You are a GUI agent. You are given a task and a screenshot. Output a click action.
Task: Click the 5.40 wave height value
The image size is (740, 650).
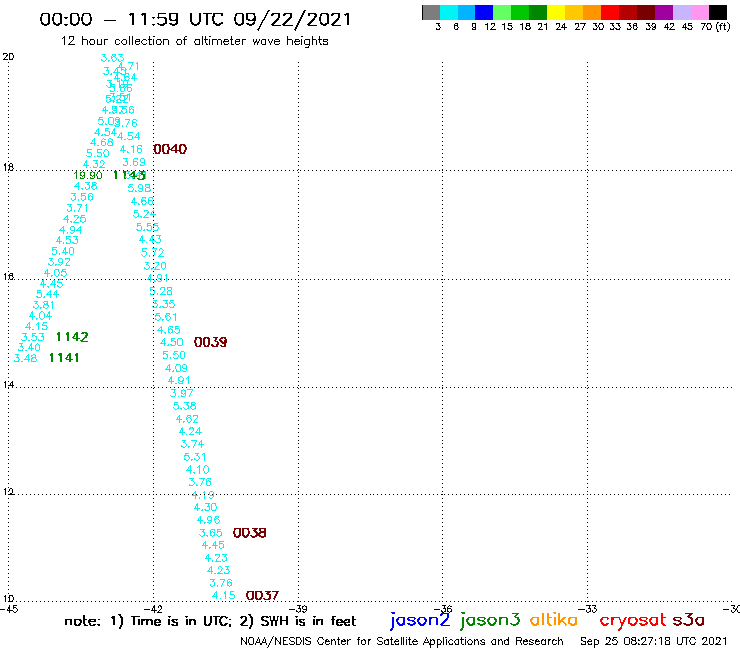click(x=63, y=251)
